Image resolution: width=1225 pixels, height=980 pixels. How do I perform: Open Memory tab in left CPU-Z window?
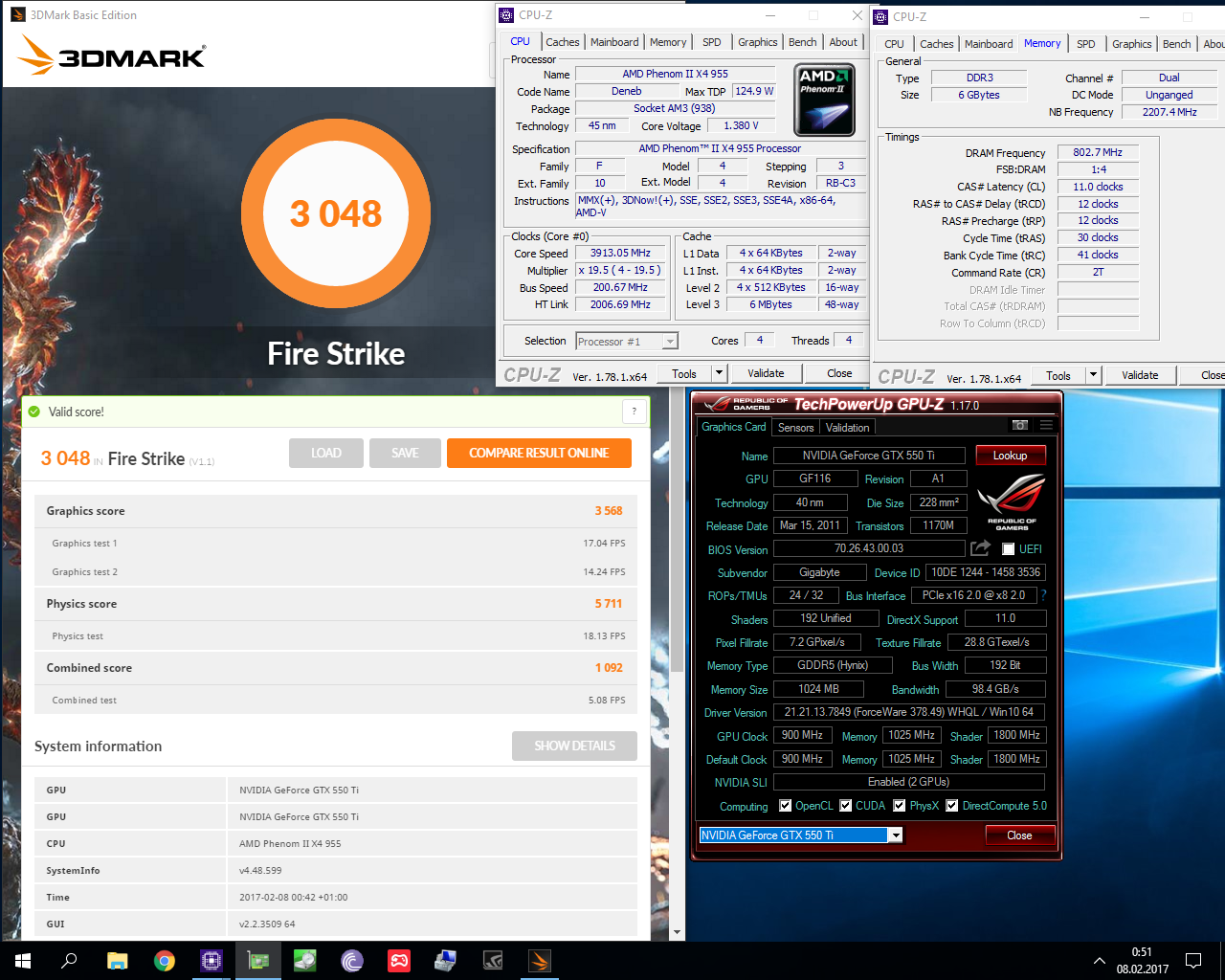point(668,42)
